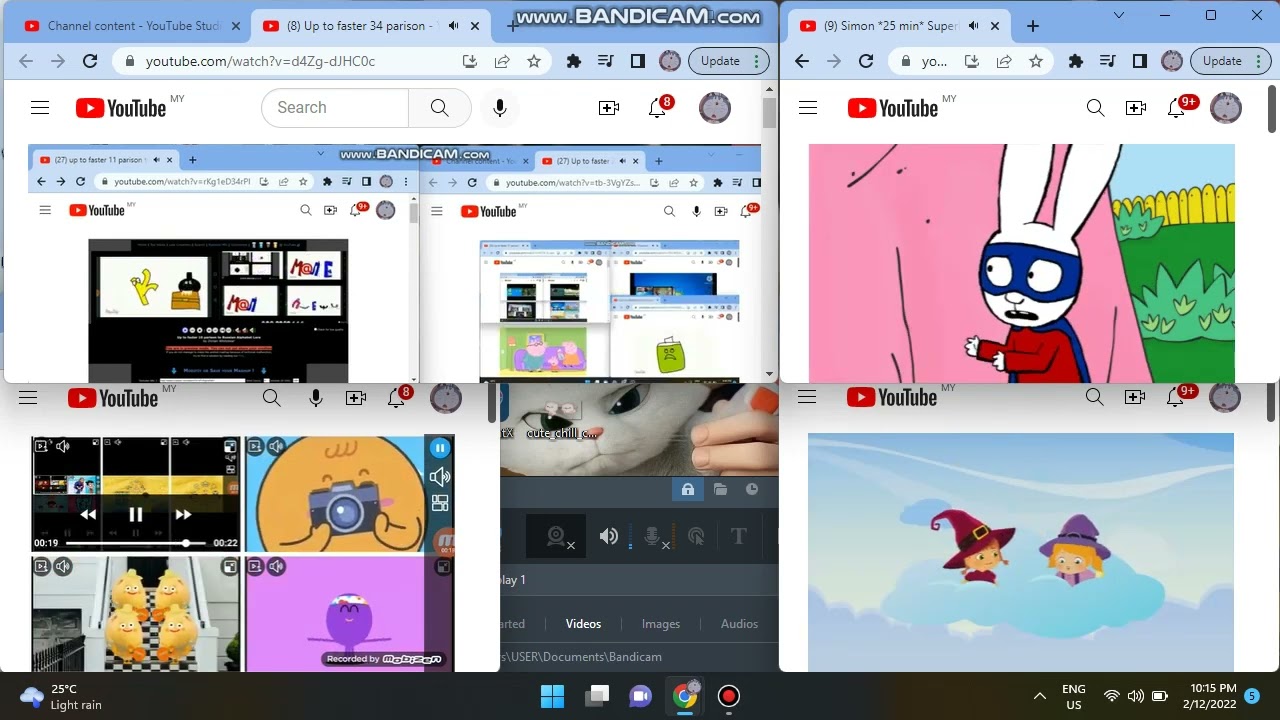Open the tab search chevron in right Chrome window
Viewport: 1280px width, 720px height.
tap(1119, 15)
